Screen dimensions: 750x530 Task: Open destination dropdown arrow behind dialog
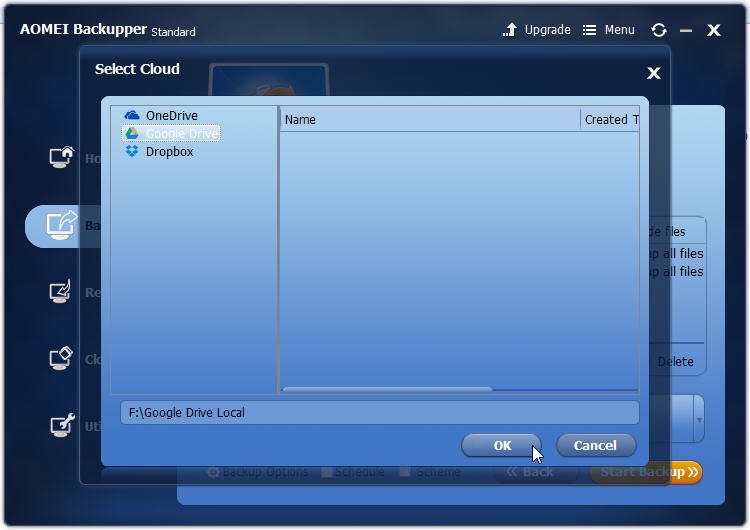[x=699, y=420]
